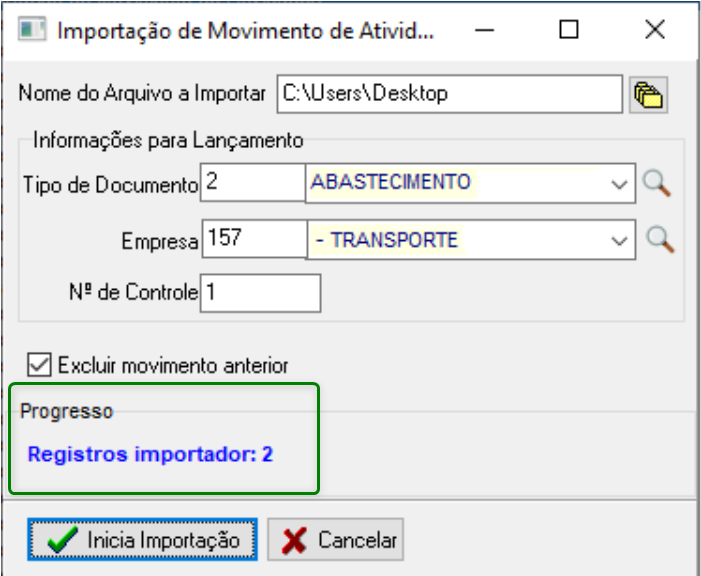Click magnifier beside Tipo de Documento

[656, 183]
